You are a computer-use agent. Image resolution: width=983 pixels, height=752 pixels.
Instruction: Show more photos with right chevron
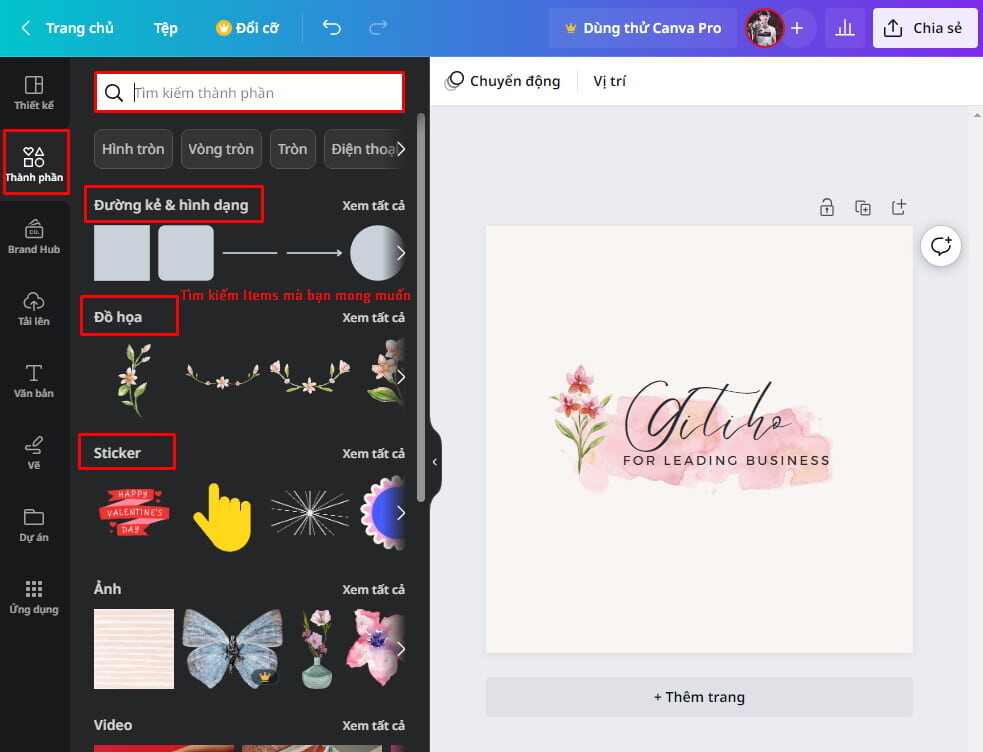click(401, 649)
